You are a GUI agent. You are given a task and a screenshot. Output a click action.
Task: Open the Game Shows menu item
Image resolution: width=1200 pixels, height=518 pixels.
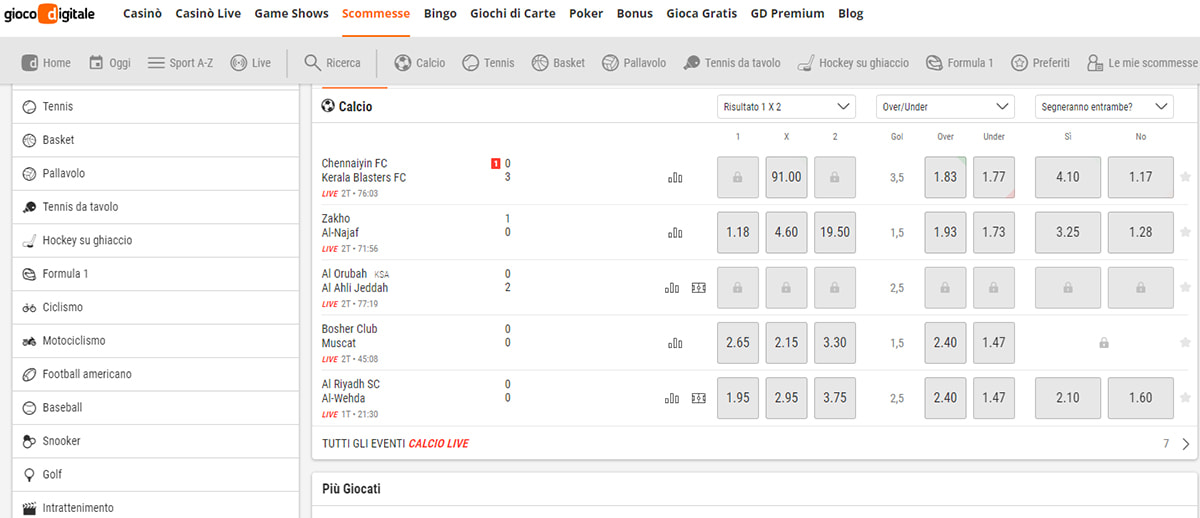coord(291,14)
